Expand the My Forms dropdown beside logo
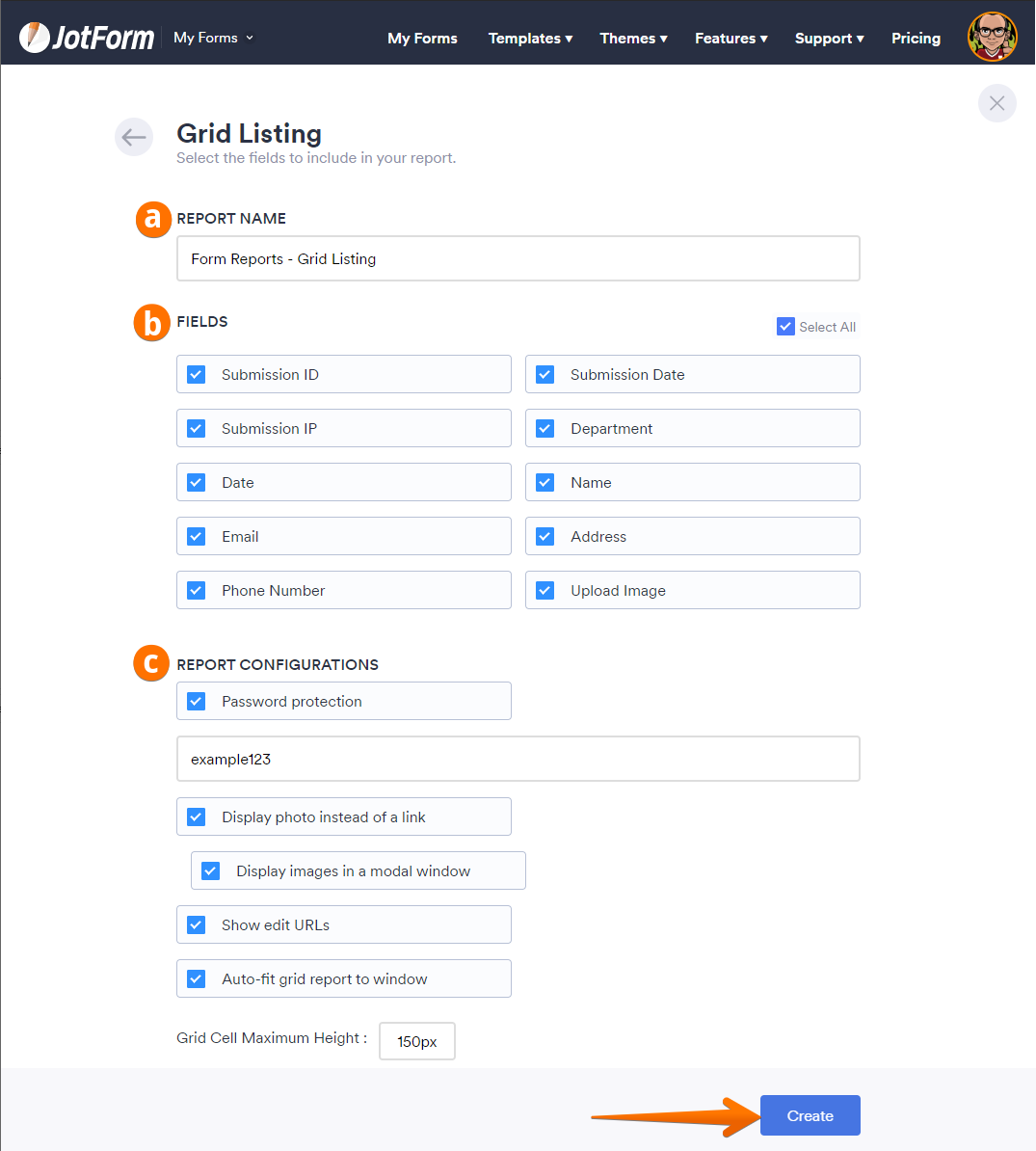Image resolution: width=1036 pixels, height=1151 pixels. [214, 38]
